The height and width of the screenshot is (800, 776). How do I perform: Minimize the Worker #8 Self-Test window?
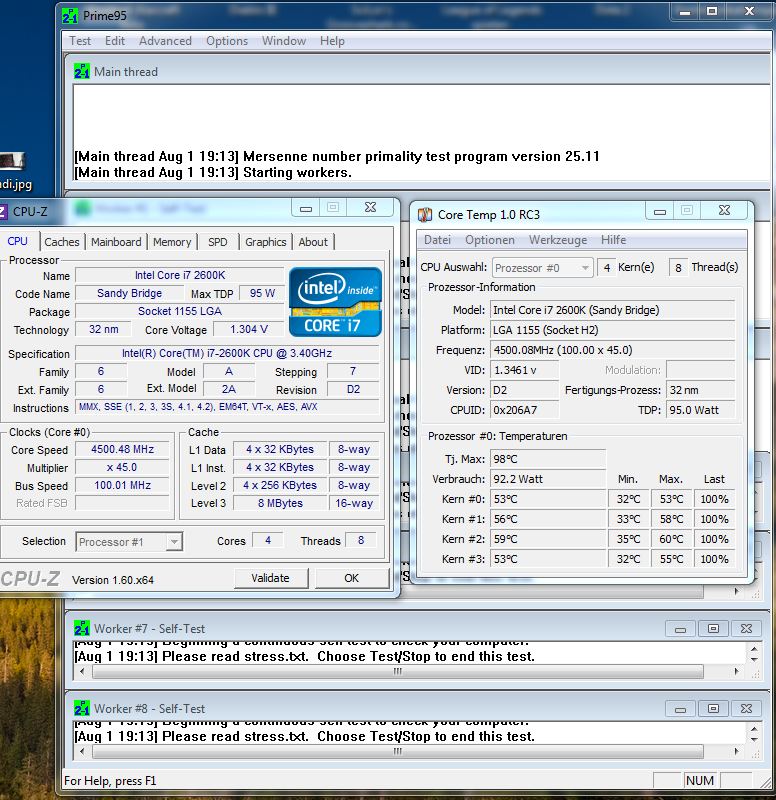click(680, 709)
